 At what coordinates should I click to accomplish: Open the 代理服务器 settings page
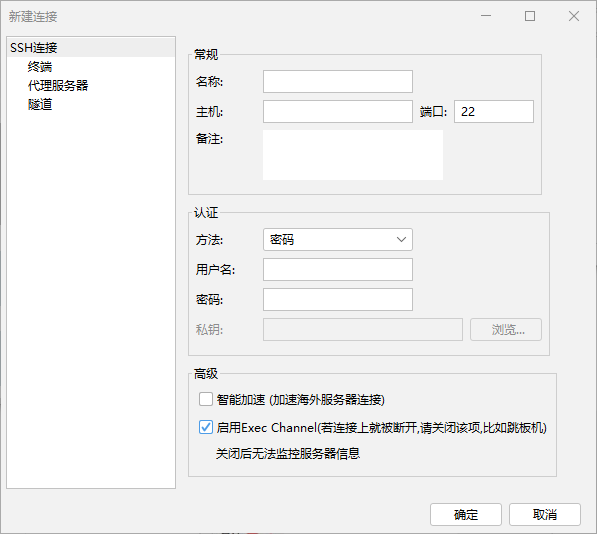[x=58, y=85]
